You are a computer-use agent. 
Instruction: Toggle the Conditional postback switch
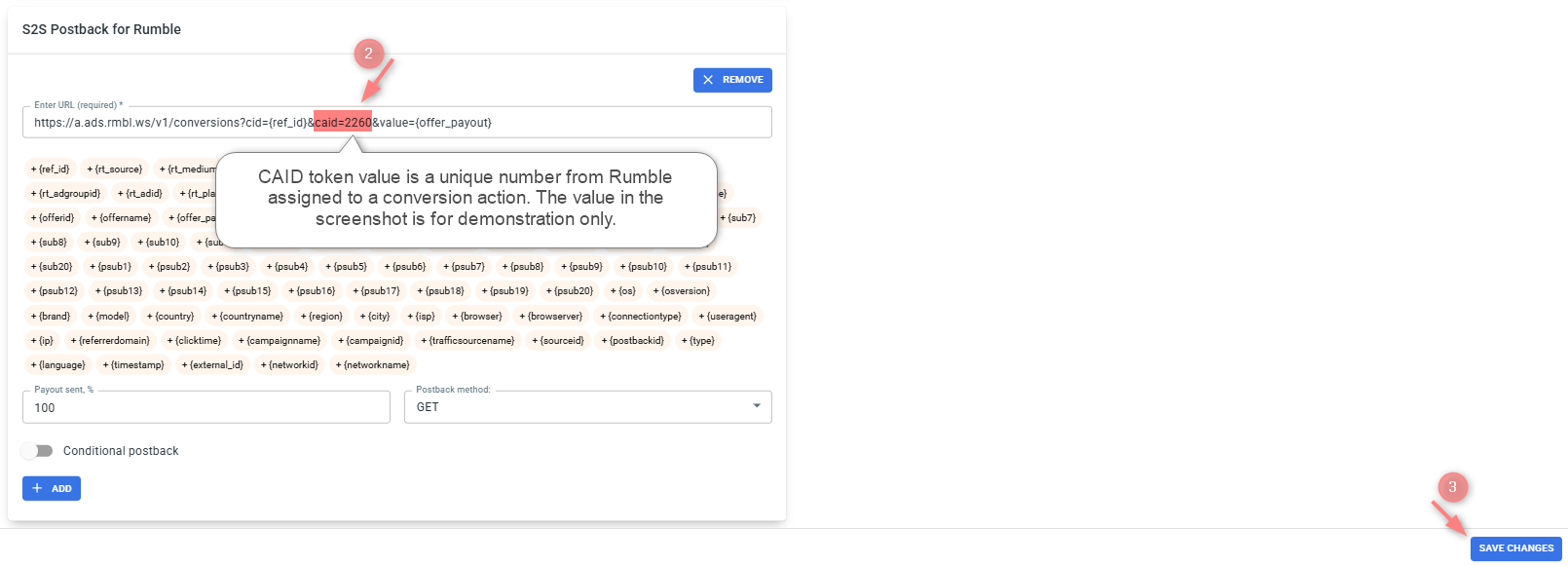37,451
